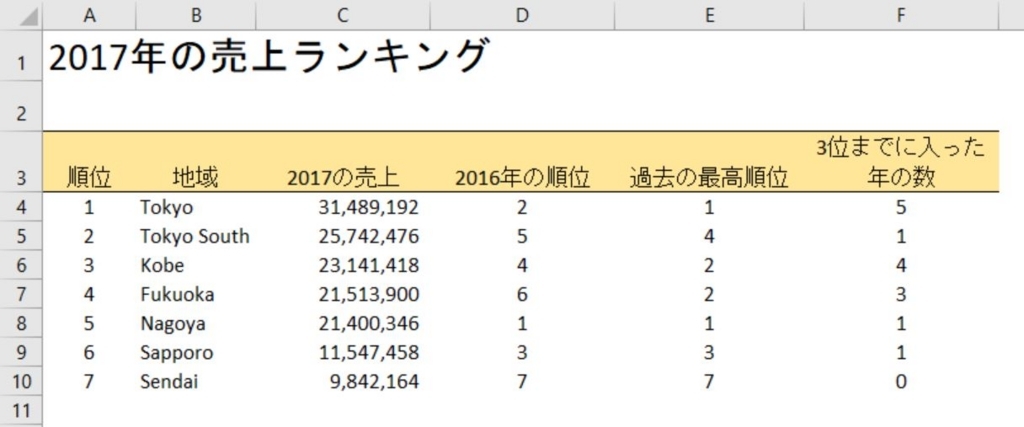Click the title cell 2017年の売上ランキング
Screen dimensions: 1024x427
coord(268,57)
